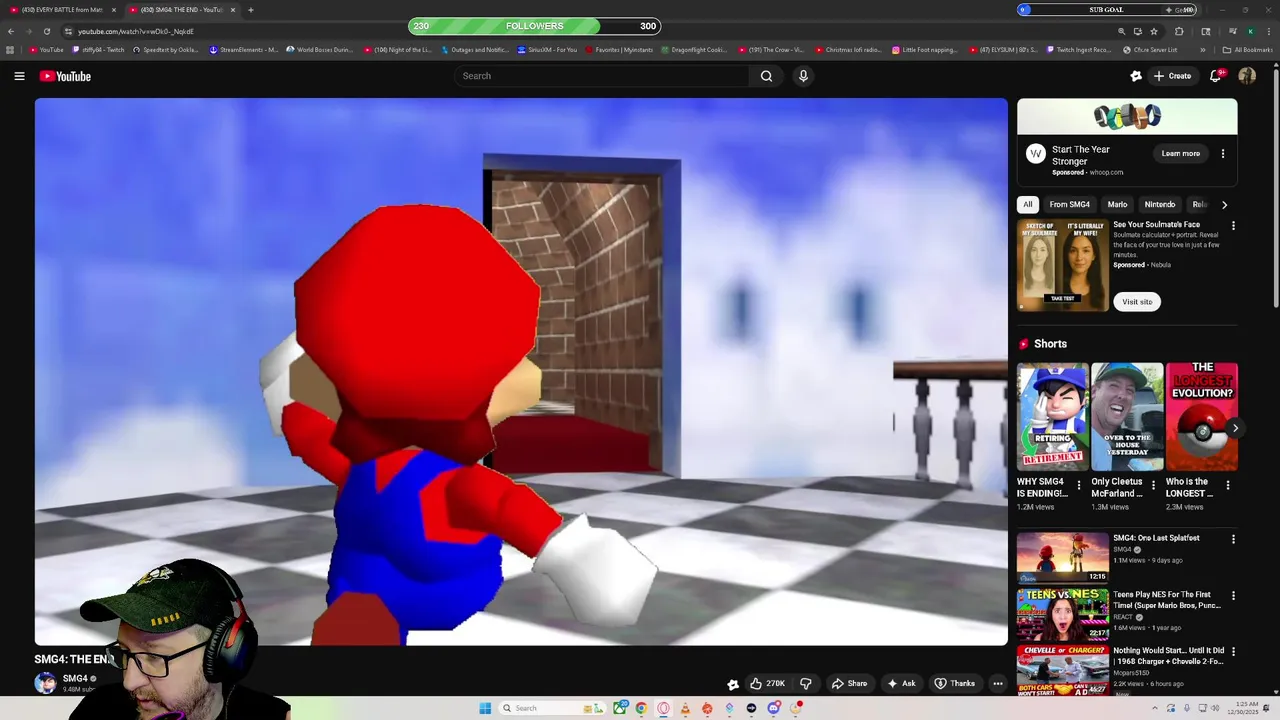This screenshot has width=1280, height=720.
Task: Open the Speedtest by Ookla bookmark
Action: pyautogui.click(x=165, y=50)
